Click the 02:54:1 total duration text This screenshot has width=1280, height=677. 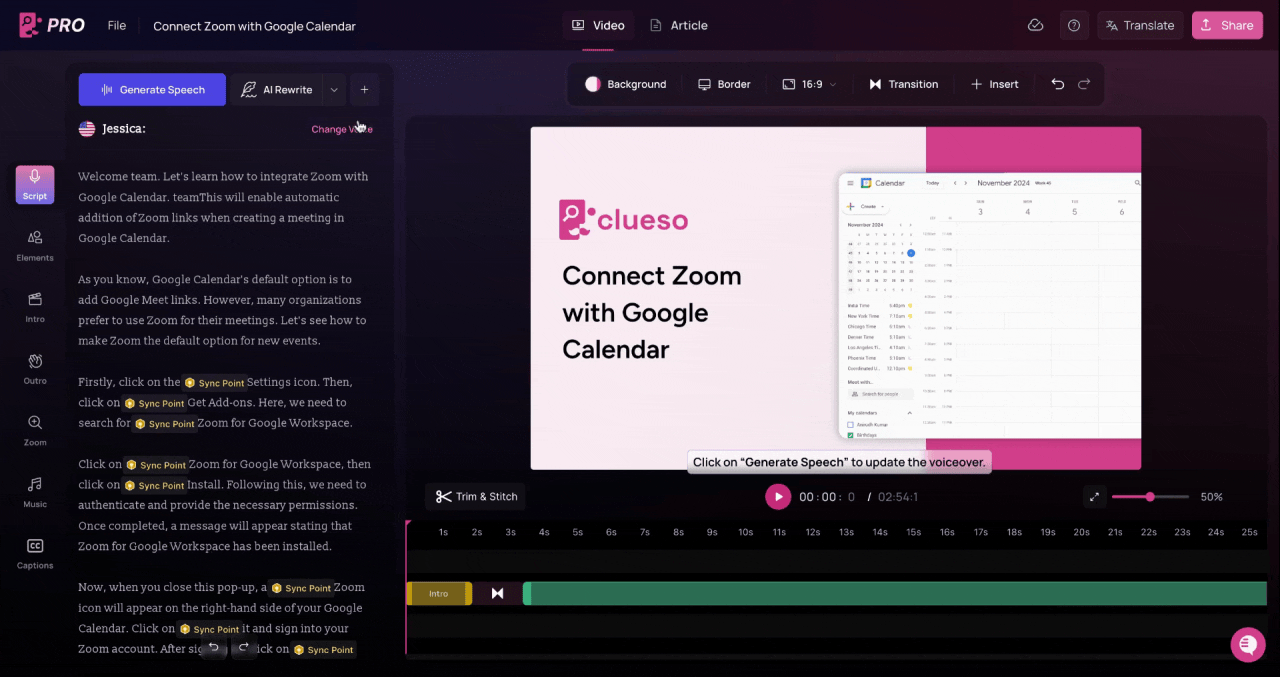pos(898,497)
